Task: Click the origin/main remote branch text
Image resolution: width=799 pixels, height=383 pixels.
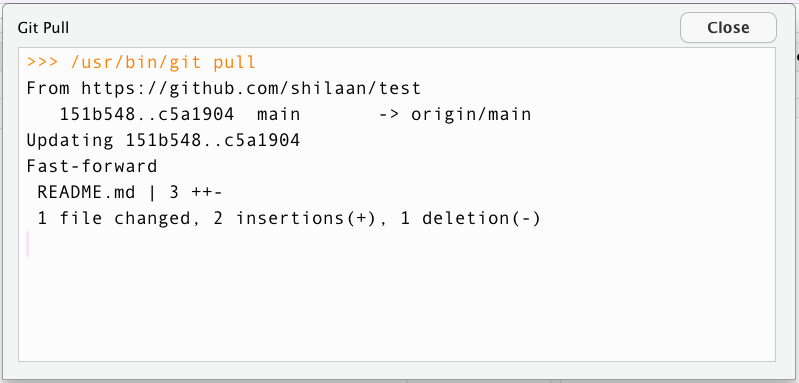Action: point(471,115)
